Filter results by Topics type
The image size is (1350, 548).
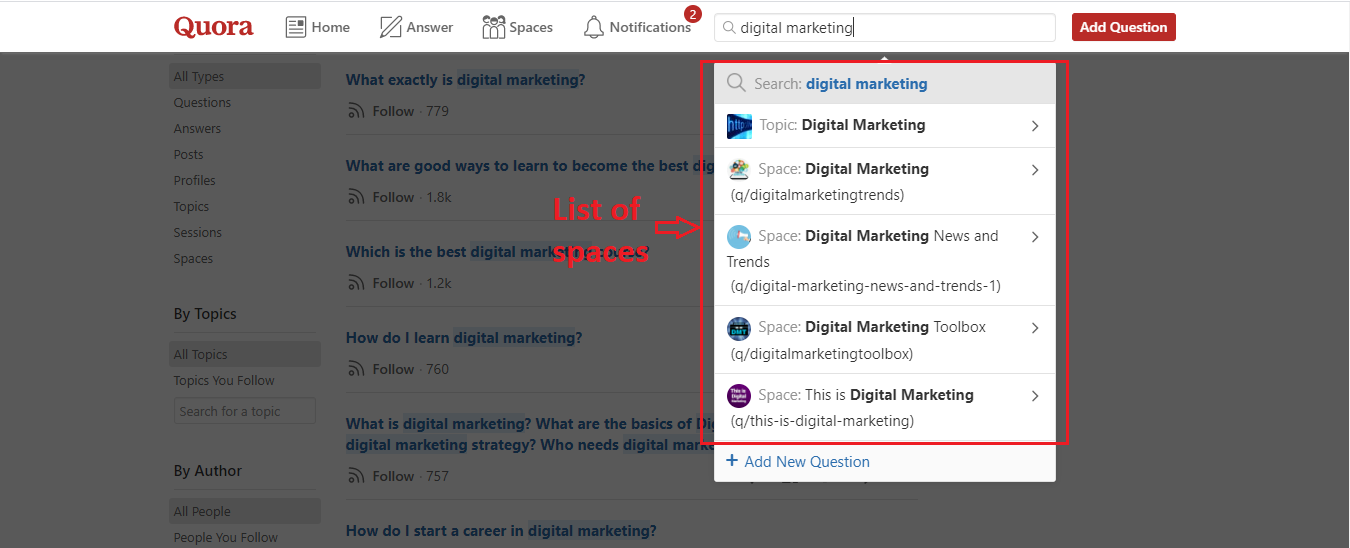(191, 206)
